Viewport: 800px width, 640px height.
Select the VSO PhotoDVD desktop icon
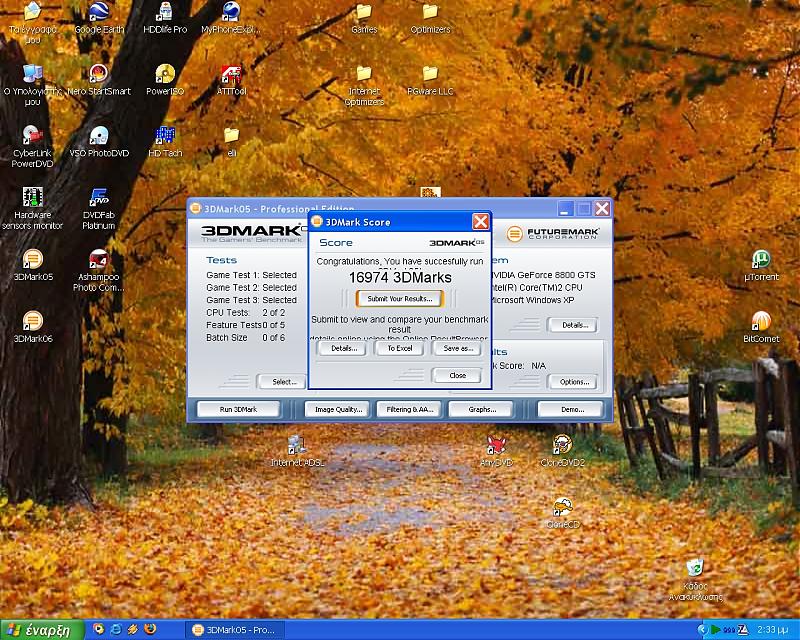click(x=99, y=142)
